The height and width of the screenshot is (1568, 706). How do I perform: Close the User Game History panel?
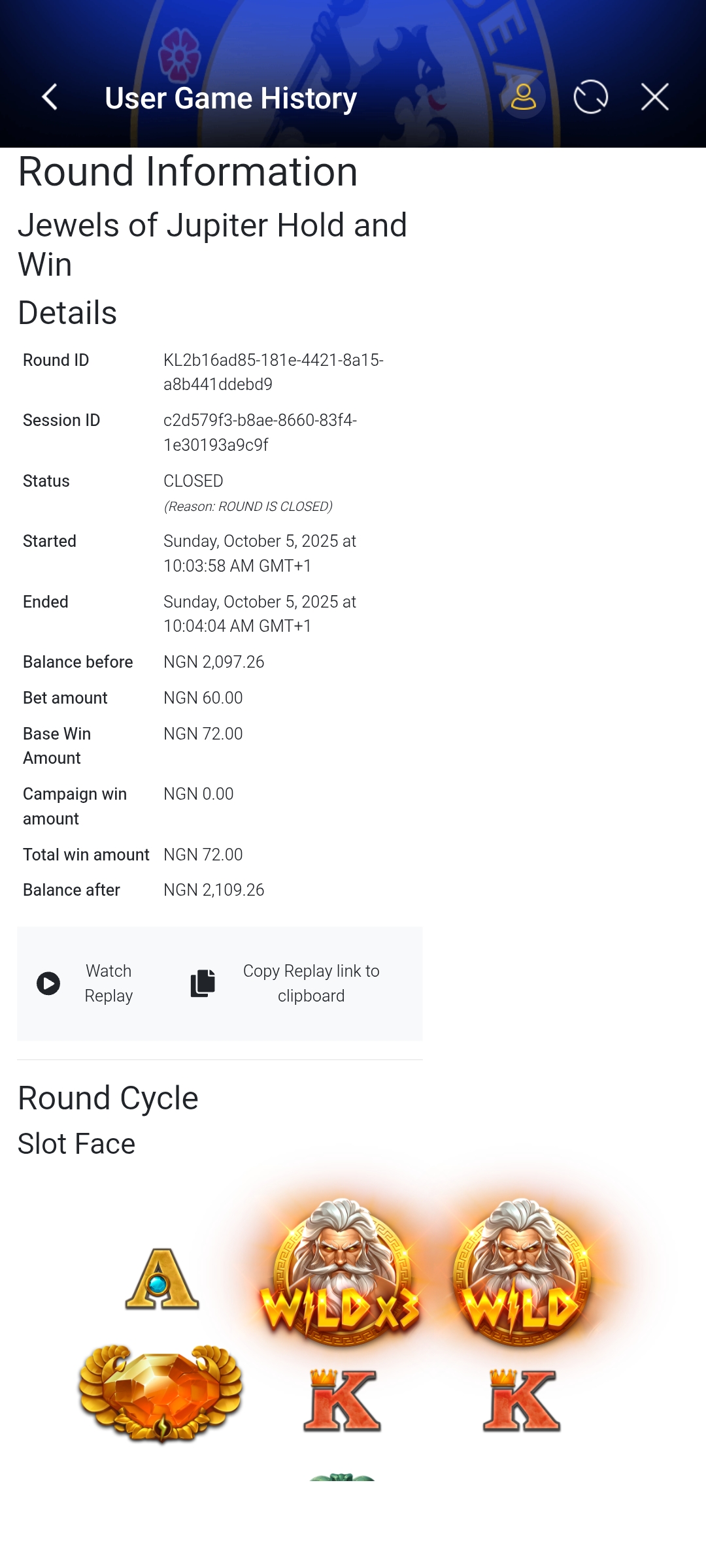click(x=654, y=97)
